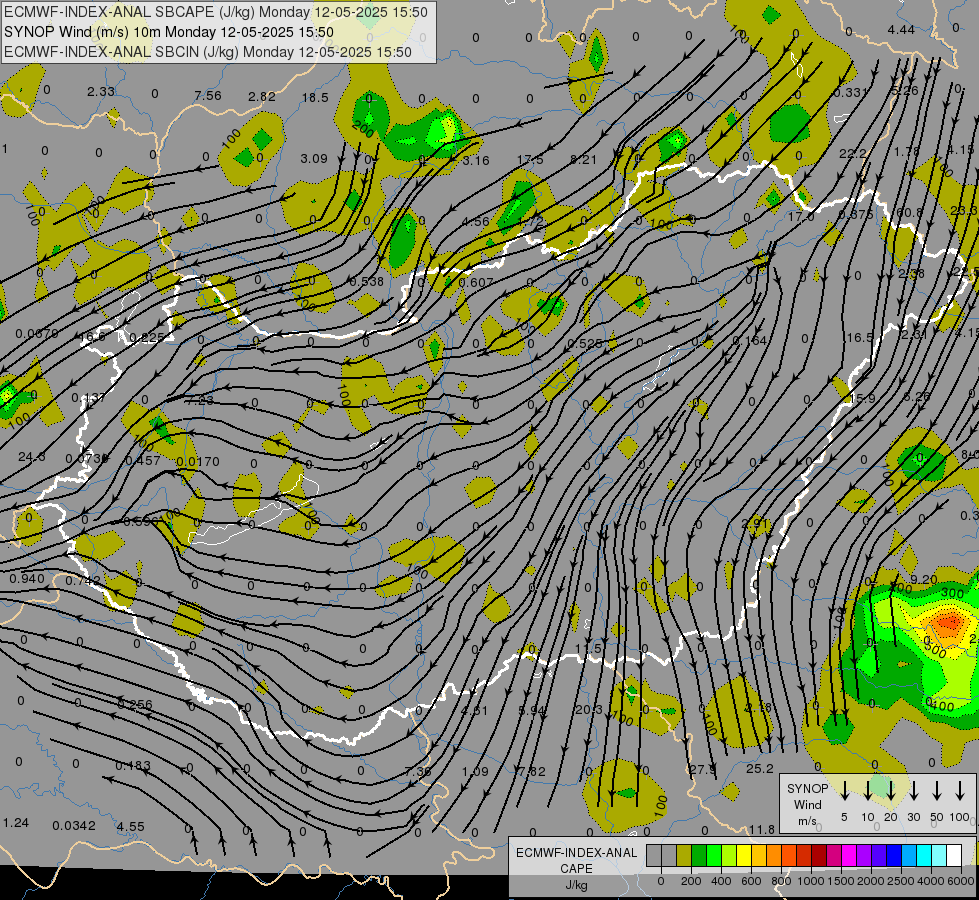Click the bright cyan CAPE legend swatch
Image resolution: width=979 pixels, height=900 pixels.
(925, 855)
